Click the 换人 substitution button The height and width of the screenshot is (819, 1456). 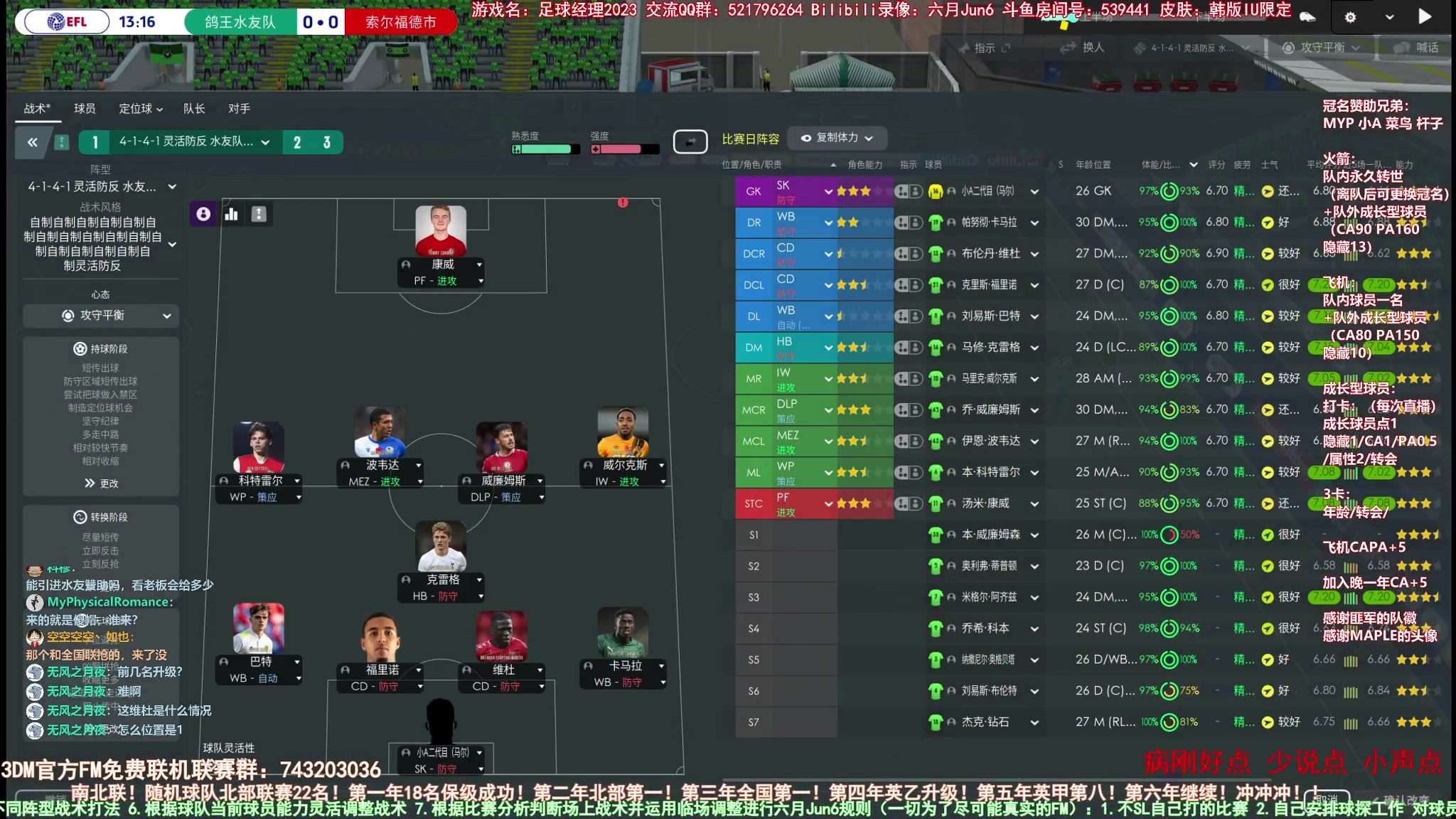(1083, 48)
